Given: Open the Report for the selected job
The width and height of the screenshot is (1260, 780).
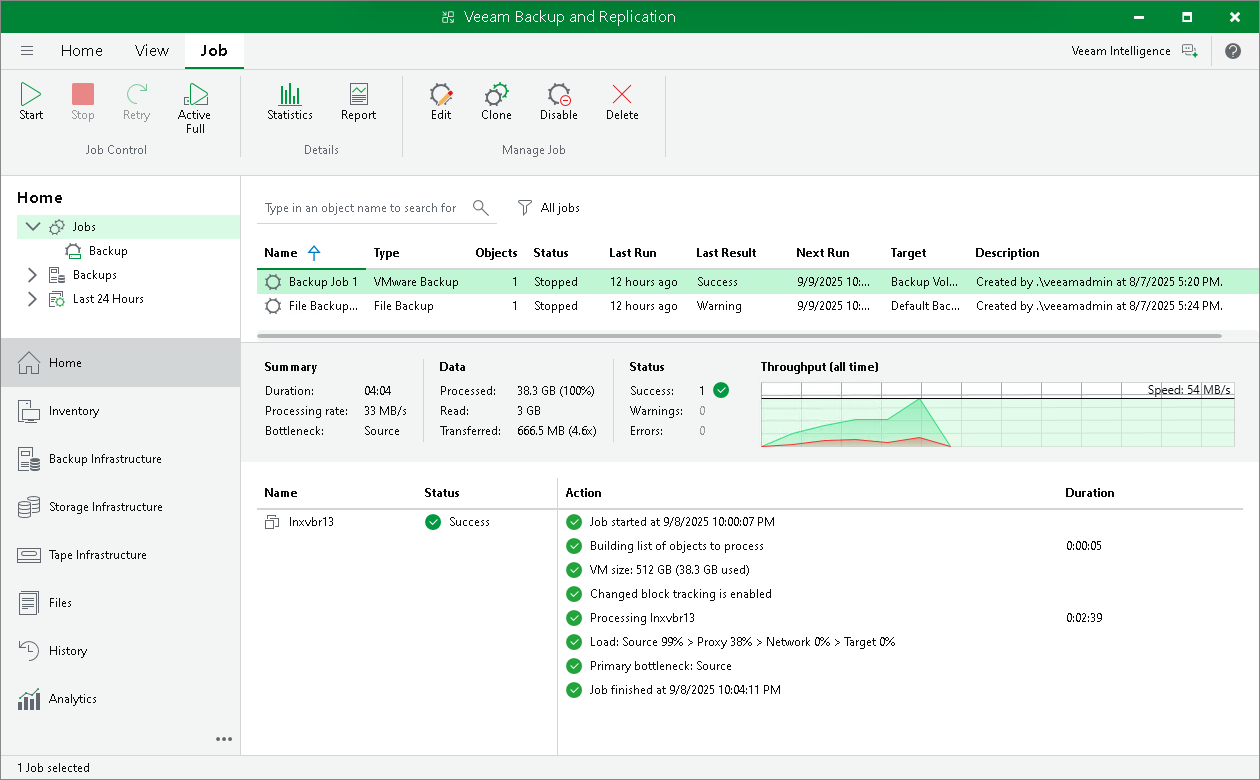Looking at the screenshot, I should pos(357,100).
